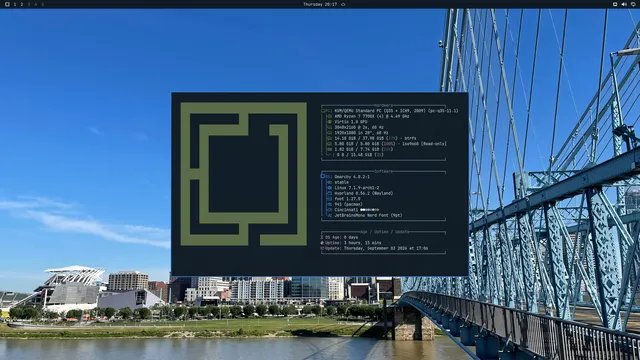Click the Age / Uptime / Update header
Screen dimensions: 640x360
point(384,232)
